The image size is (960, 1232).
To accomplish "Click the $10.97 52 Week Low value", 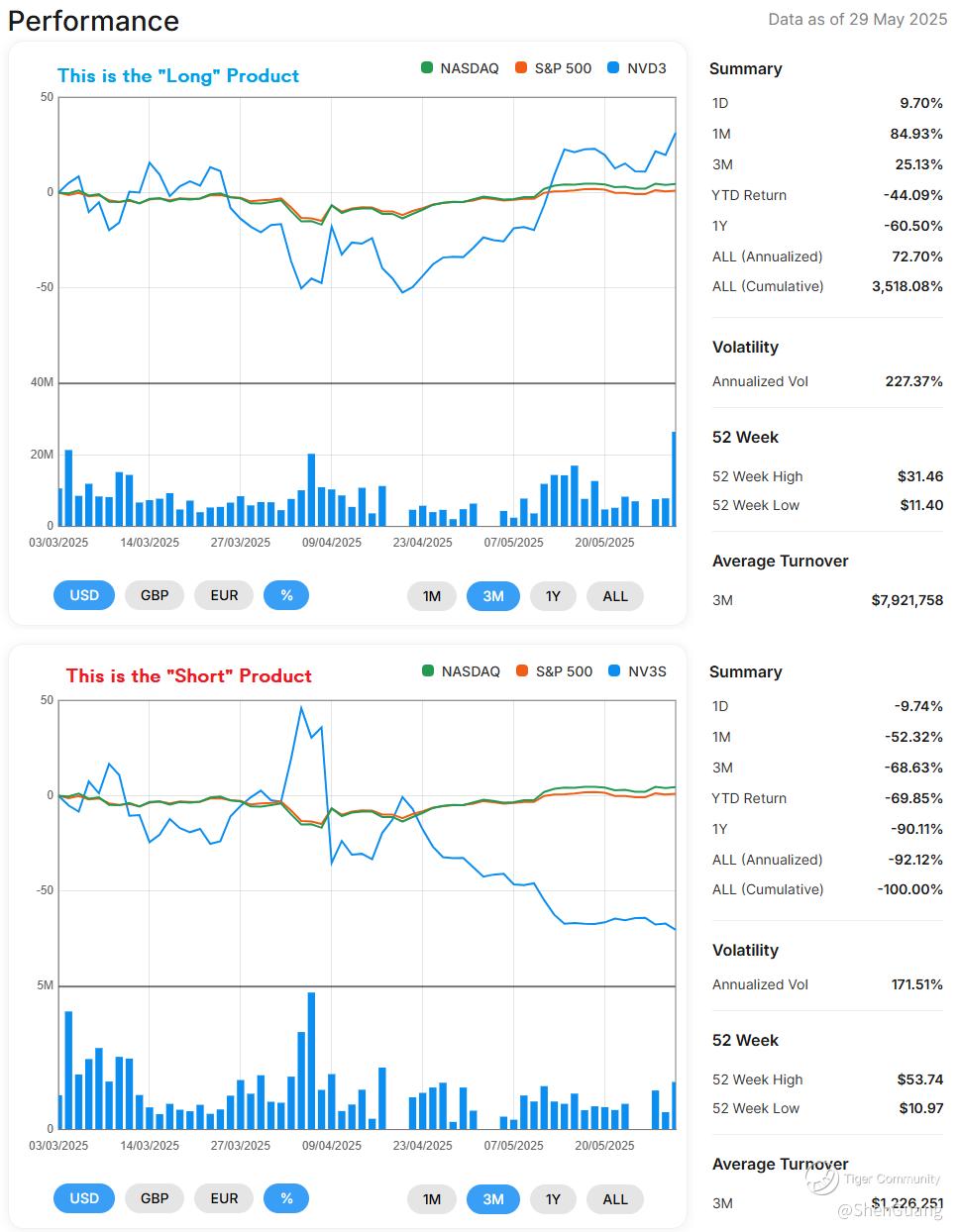I will pos(921,1108).
